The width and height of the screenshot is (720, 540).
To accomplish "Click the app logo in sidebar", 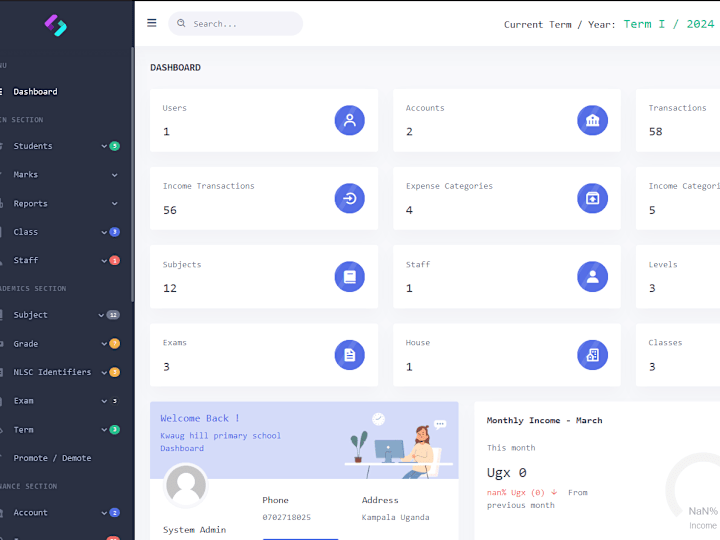I will 56,25.
